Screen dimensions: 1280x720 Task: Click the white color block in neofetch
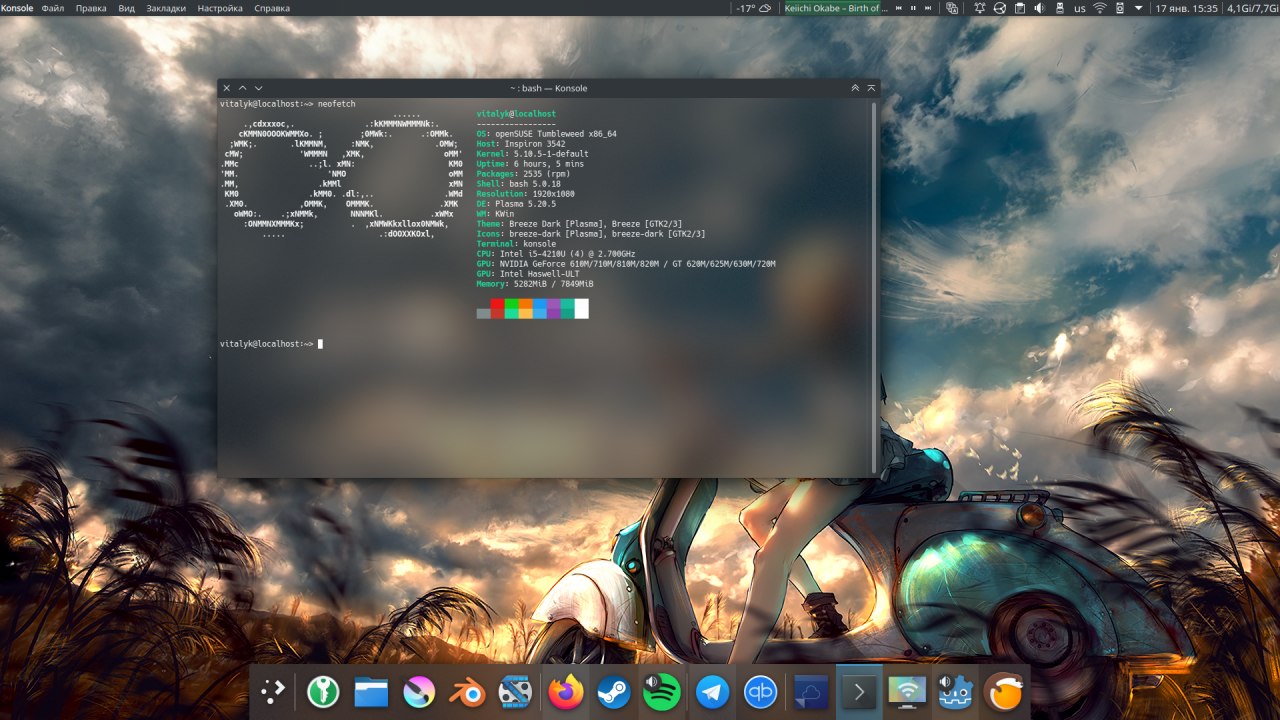pyautogui.click(x=582, y=308)
